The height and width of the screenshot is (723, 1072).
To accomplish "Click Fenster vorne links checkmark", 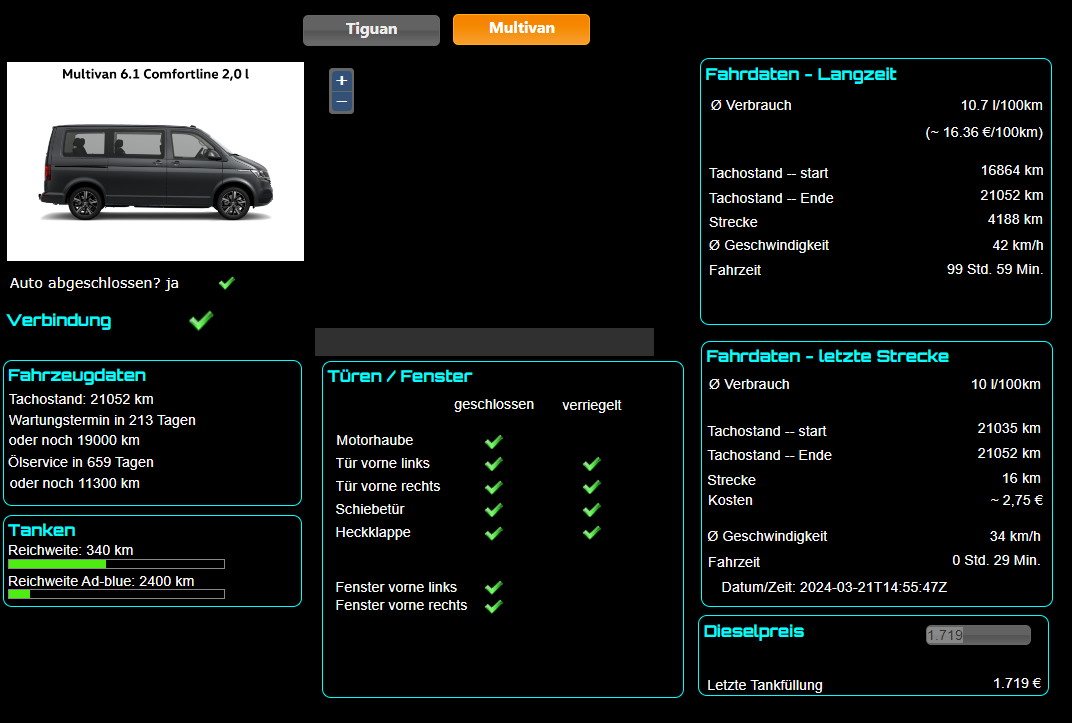I will coord(493,587).
